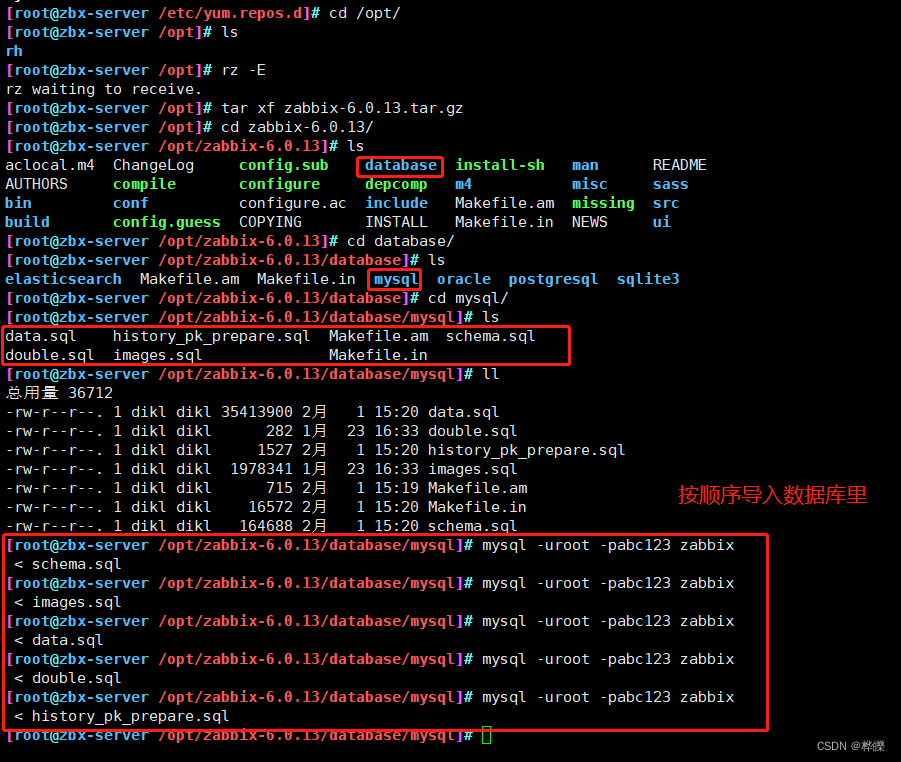
Task: Click the '< images.sql' import line
Action: click(x=67, y=602)
